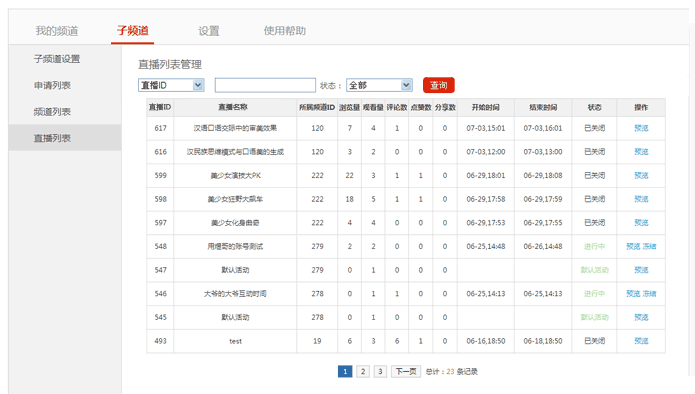Click the 操作 column header
Viewport: 695px width, 394px height.
[641, 107]
